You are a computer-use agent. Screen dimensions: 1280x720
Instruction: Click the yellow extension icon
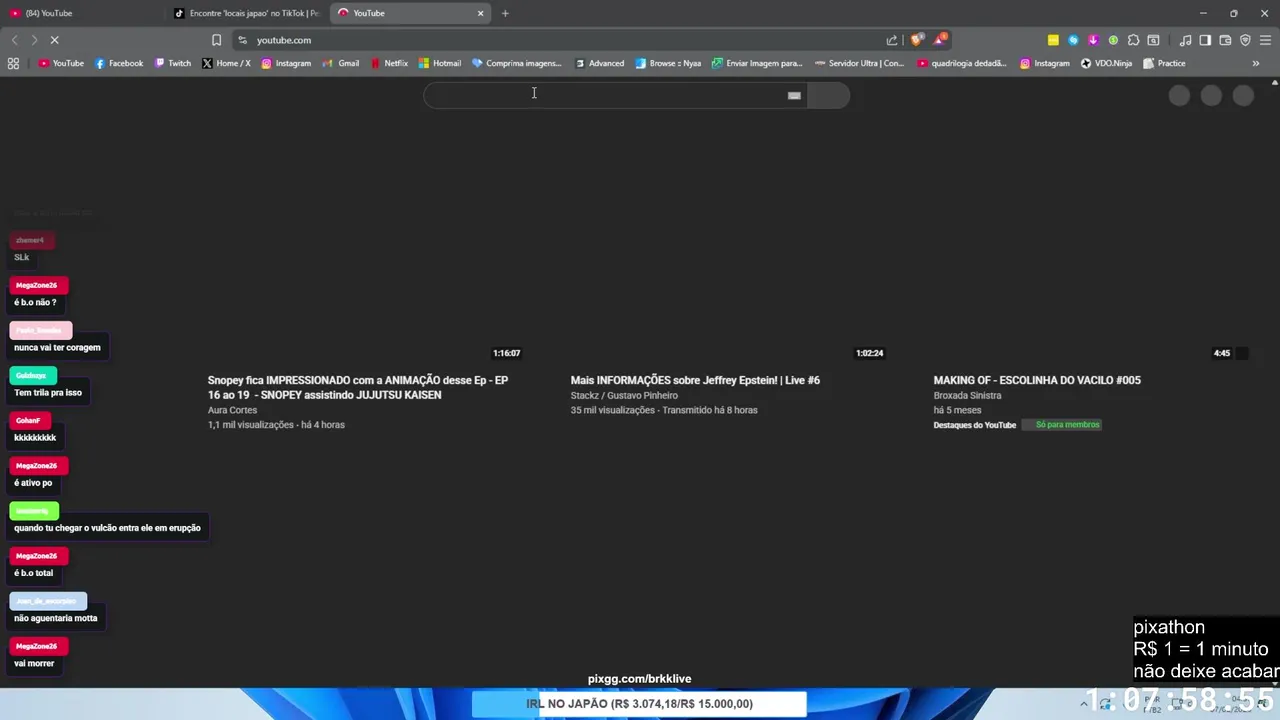tap(1053, 40)
